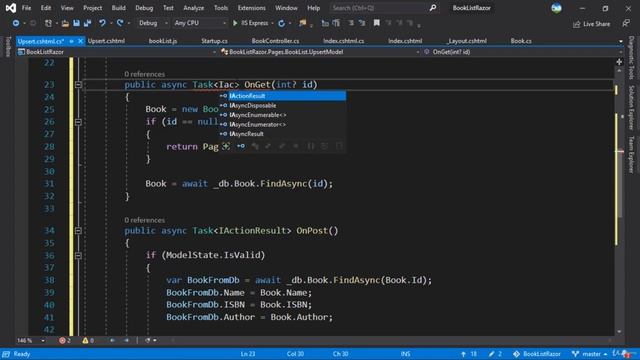The image size is (640, 360).
Task: Open the Build menu
Action: 118,8
